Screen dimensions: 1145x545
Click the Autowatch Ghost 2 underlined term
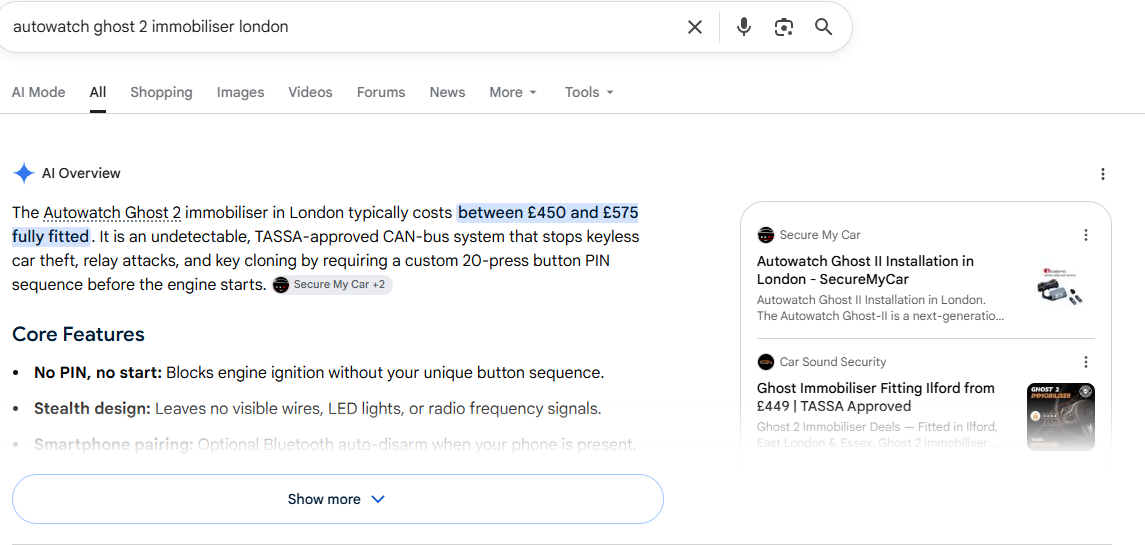(x=112, y=213)
